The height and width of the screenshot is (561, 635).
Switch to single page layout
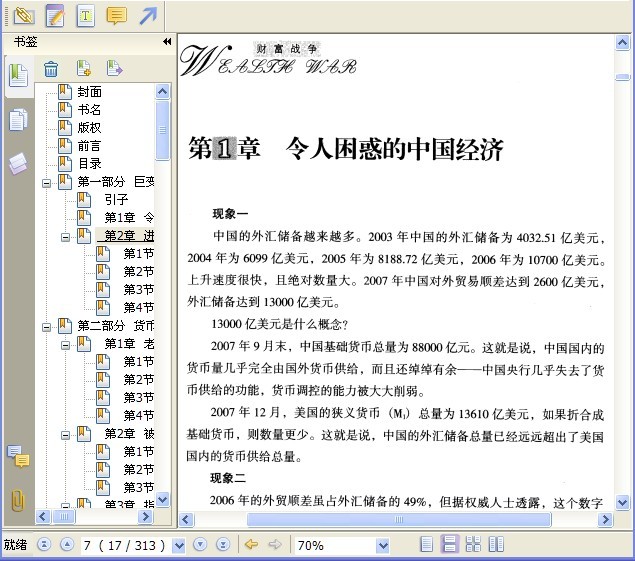[426, 544]
